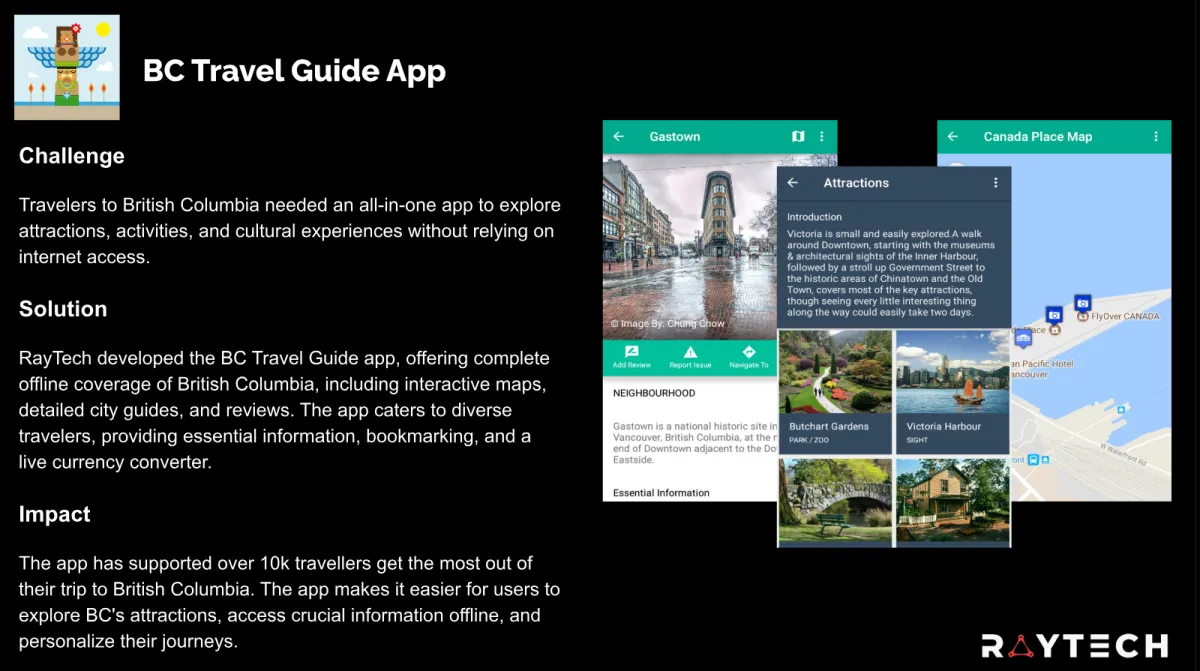The width and height of the screenshot is (1200, 671).
Task: Click the "NEIGHBOURHOOD" section label
Action: [x=654, y=394]
